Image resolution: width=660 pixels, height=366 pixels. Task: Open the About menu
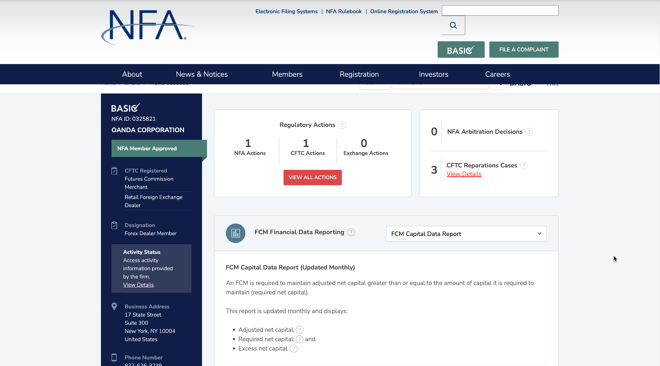pyautogui.click(x=132, y=74)
